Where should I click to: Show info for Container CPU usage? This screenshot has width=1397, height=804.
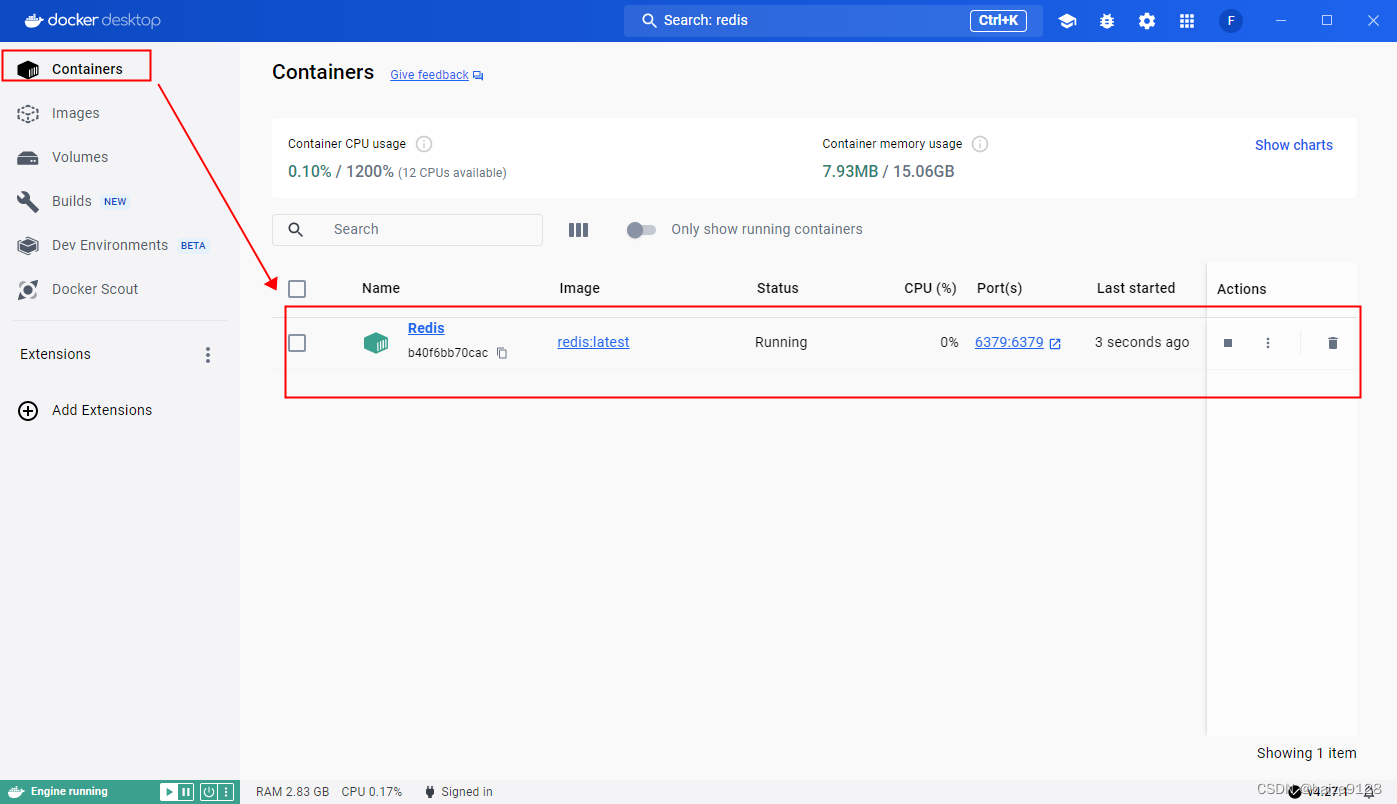pyautogui.click(x=424, y=144)
